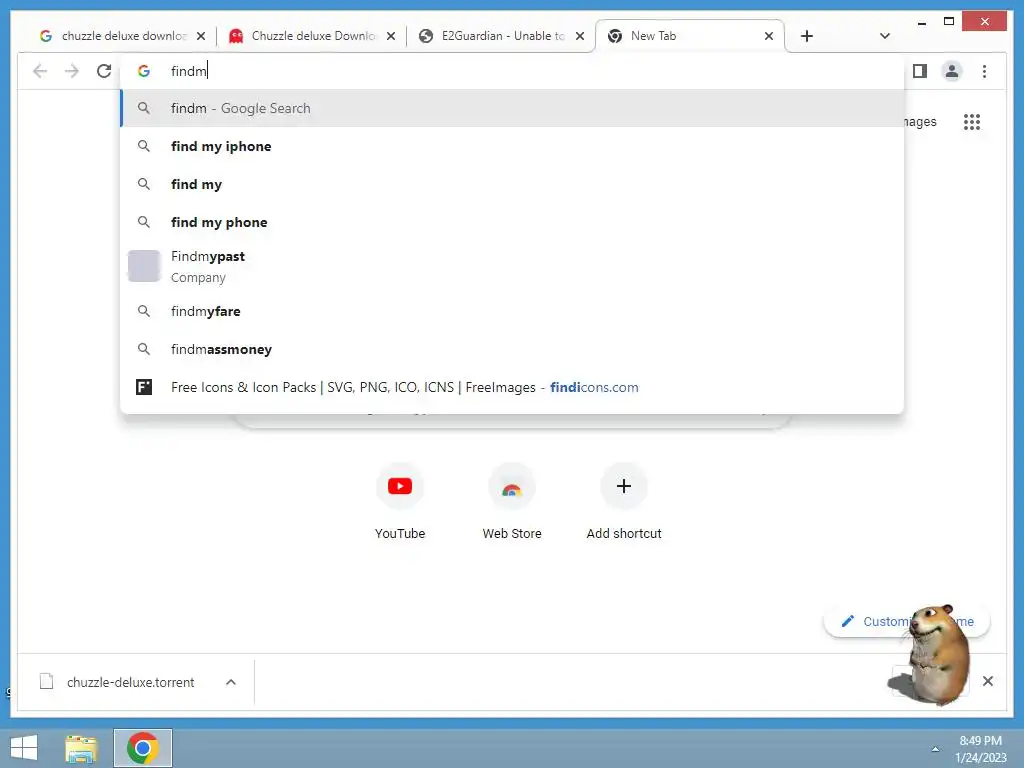Select the New Tab tab
1024x768 pixels.
click(690, 36)
